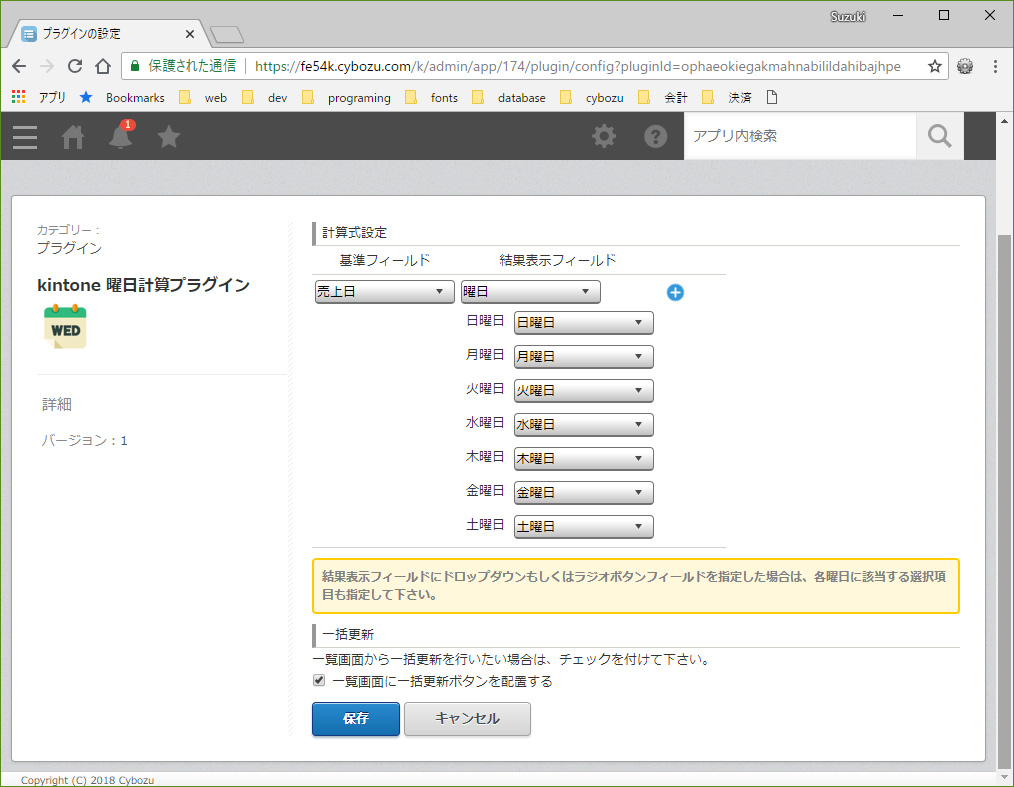Open the kintone settings gear

coord(604,136)
